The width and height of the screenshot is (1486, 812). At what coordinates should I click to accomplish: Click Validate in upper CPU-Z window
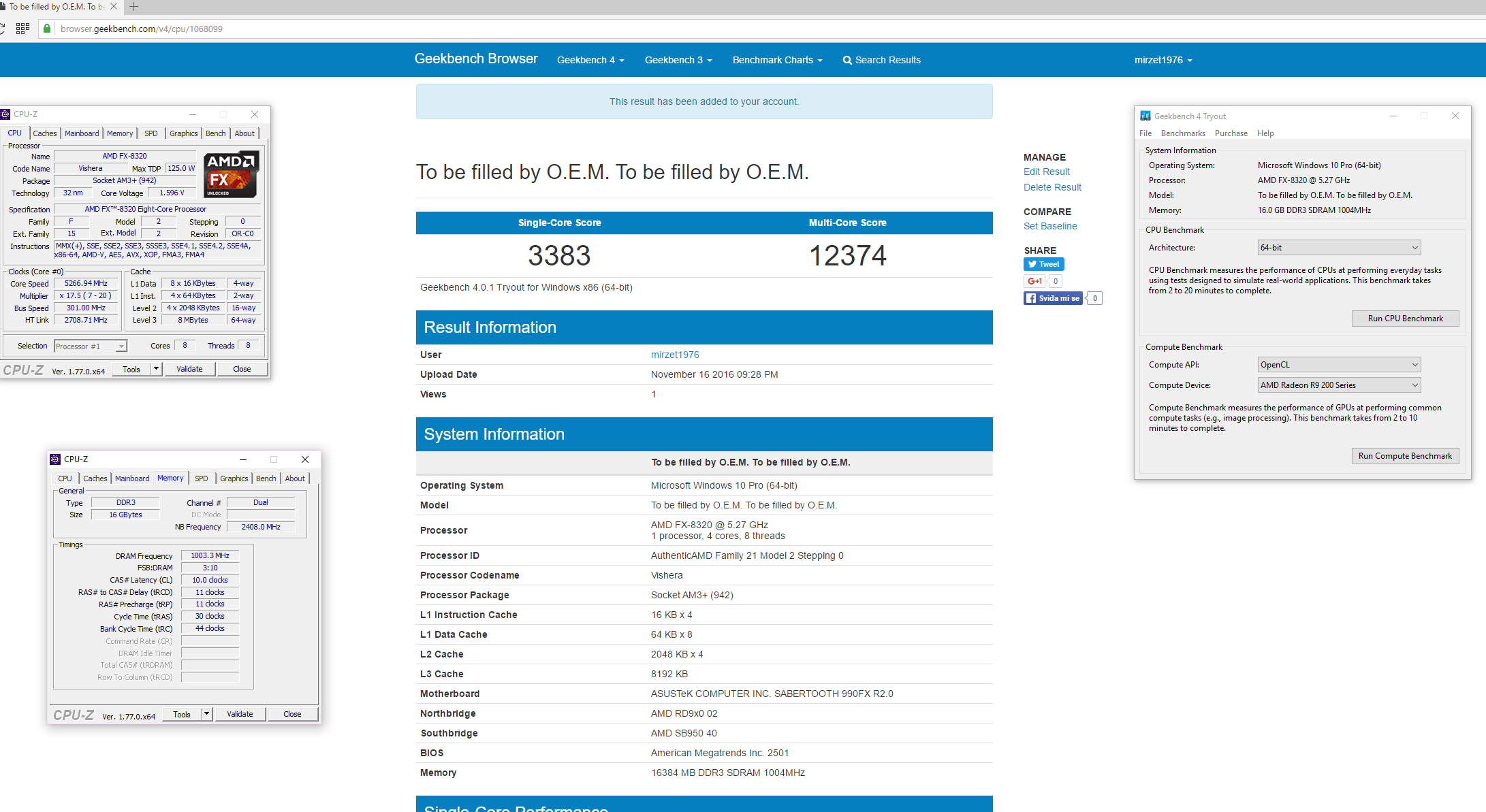[x=189, y=369]
